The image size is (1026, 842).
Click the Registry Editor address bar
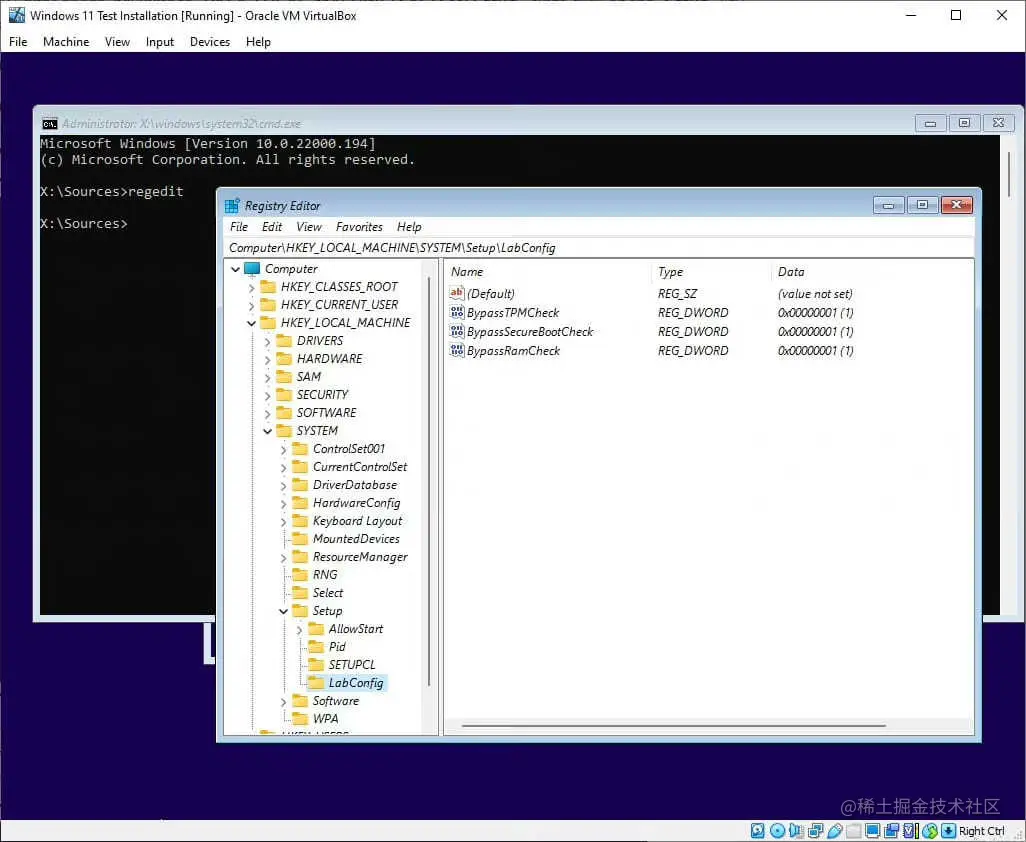599,248
